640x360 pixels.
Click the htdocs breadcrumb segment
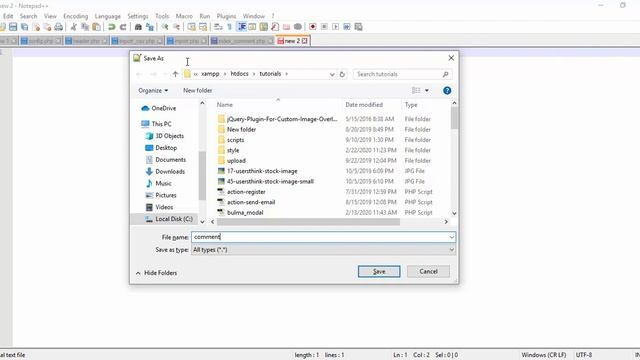240,74
